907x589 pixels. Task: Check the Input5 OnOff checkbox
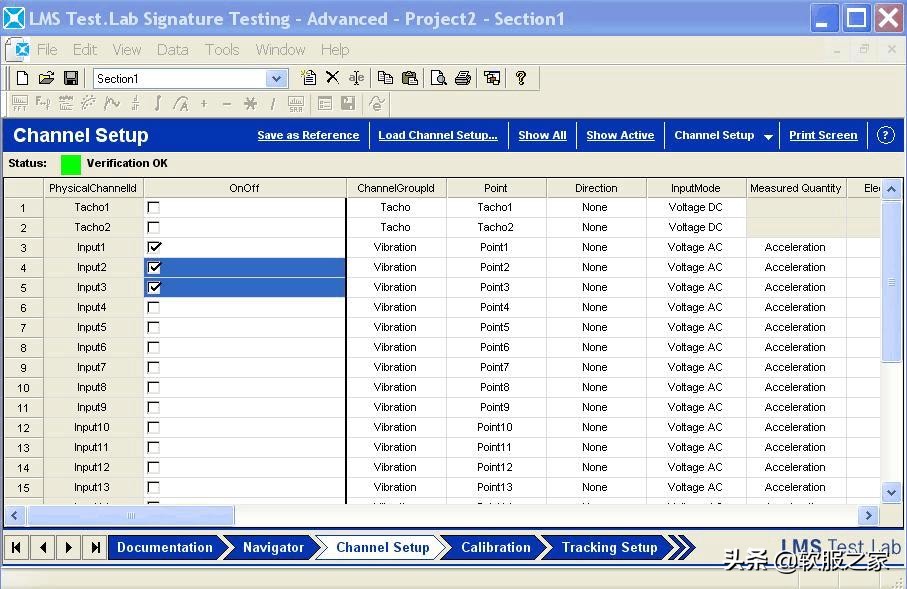pos(153,327)
